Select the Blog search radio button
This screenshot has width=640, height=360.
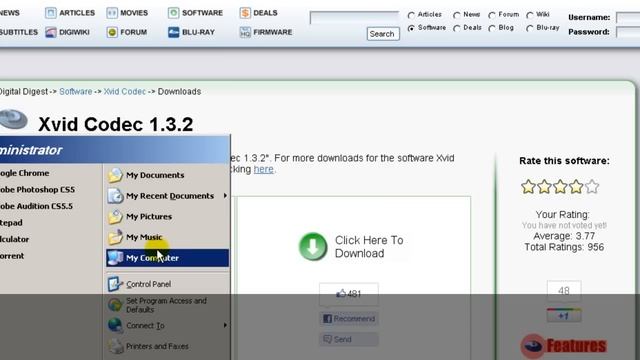point(492,28)
